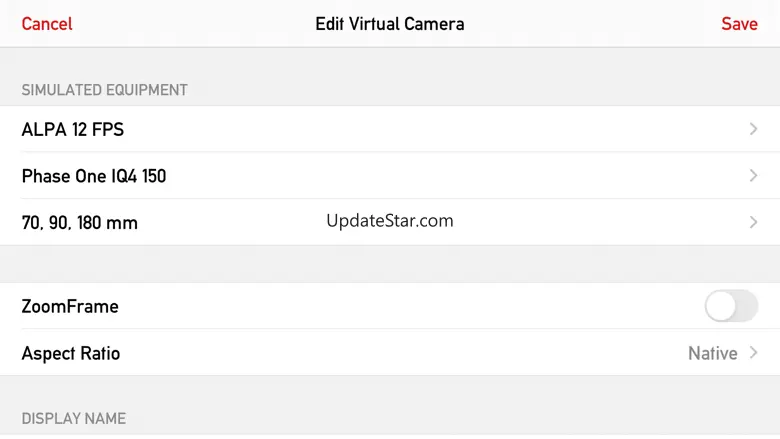Viewport: 780px width, 439px height.
Task: Click the empty header bar left of Save
Action: 600,24
